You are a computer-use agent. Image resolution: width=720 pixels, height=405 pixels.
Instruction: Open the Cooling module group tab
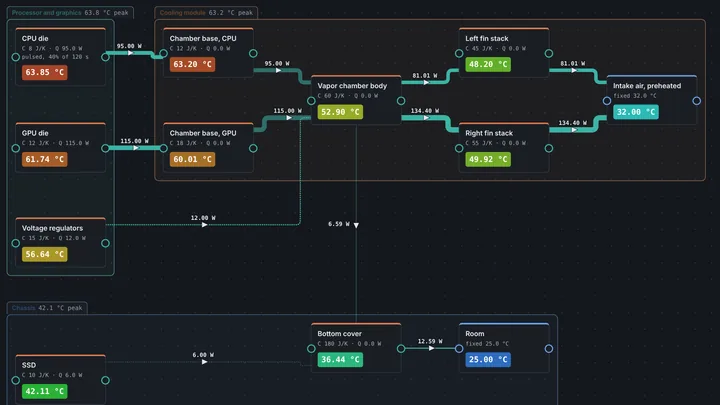click(206, 12)
